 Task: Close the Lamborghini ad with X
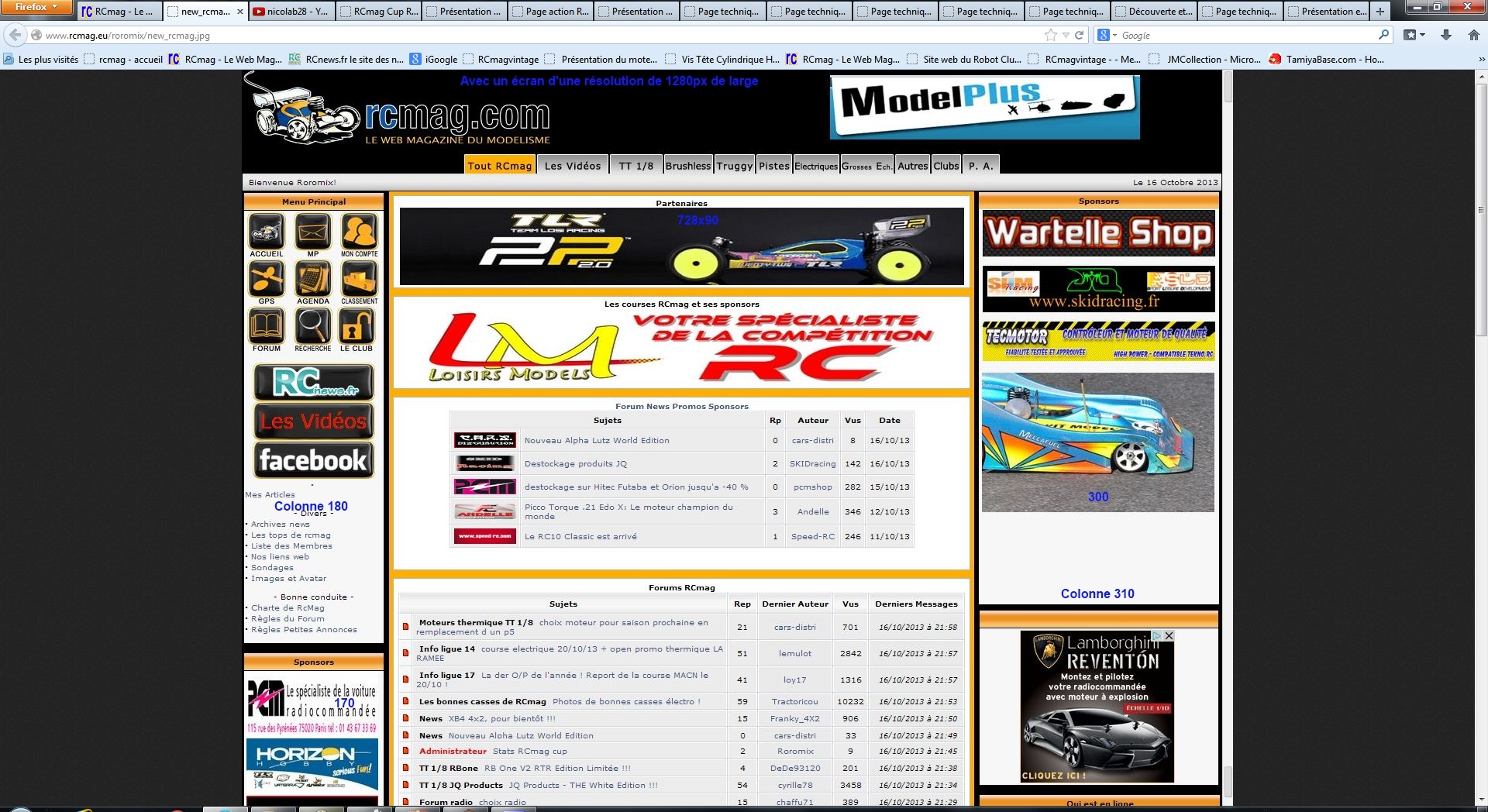tap(1169, 635)
